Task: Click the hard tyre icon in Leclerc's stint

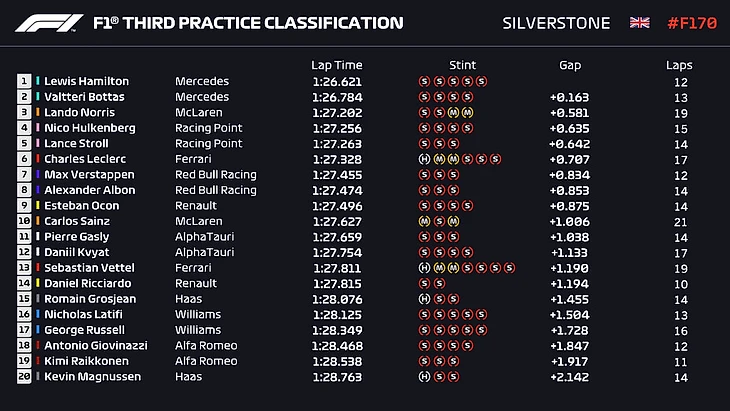Action: click(425, 159)
